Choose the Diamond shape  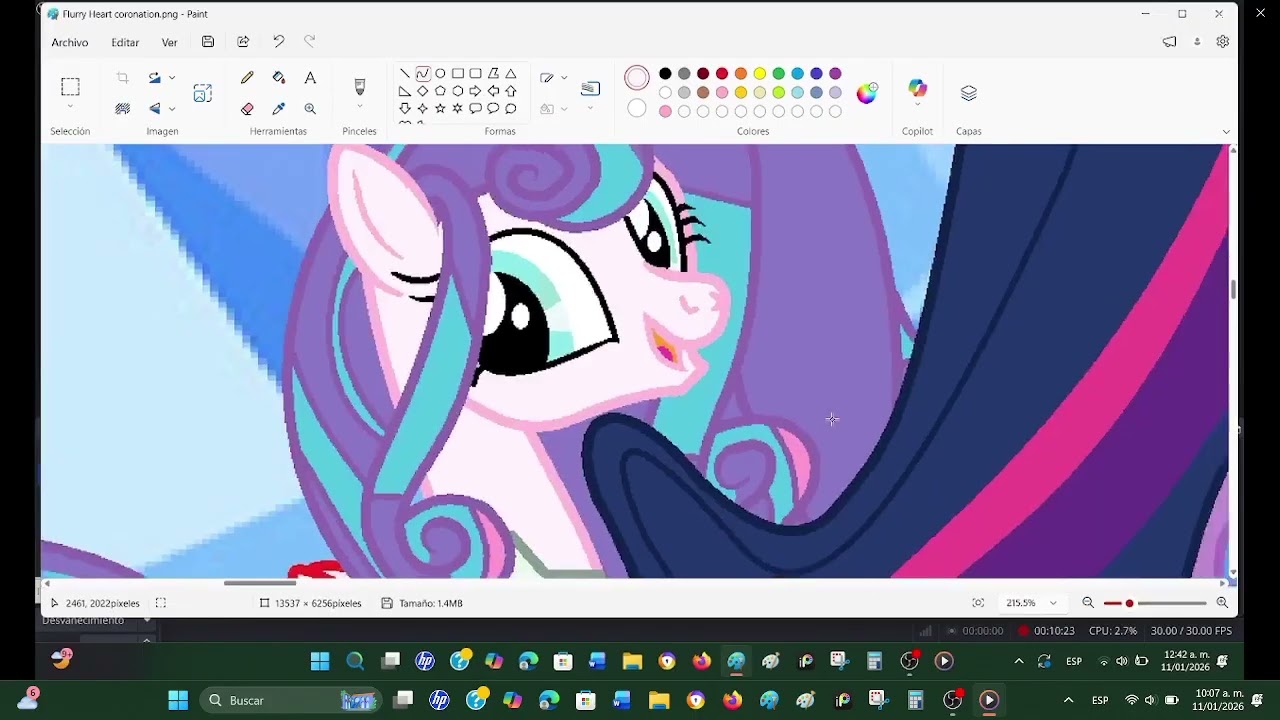pyautogui.click(x=423, y=91)
